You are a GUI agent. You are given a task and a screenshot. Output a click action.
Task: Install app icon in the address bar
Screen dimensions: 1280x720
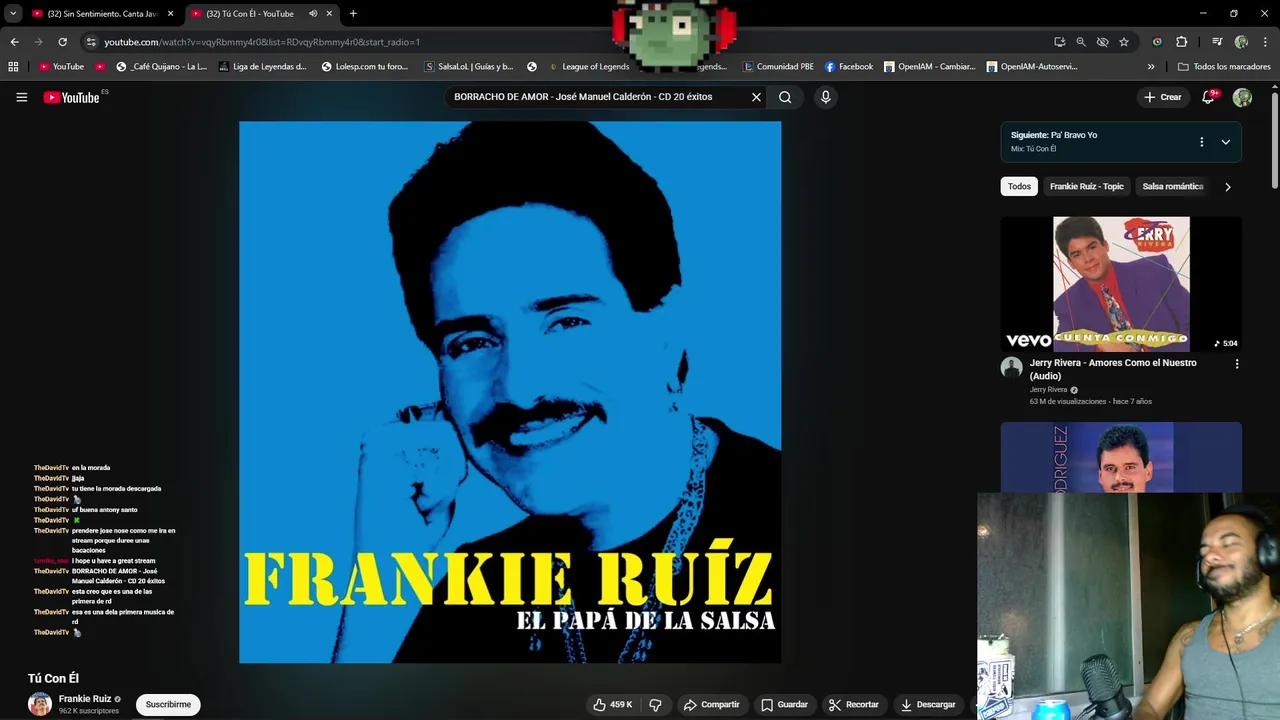(1059, 42)
